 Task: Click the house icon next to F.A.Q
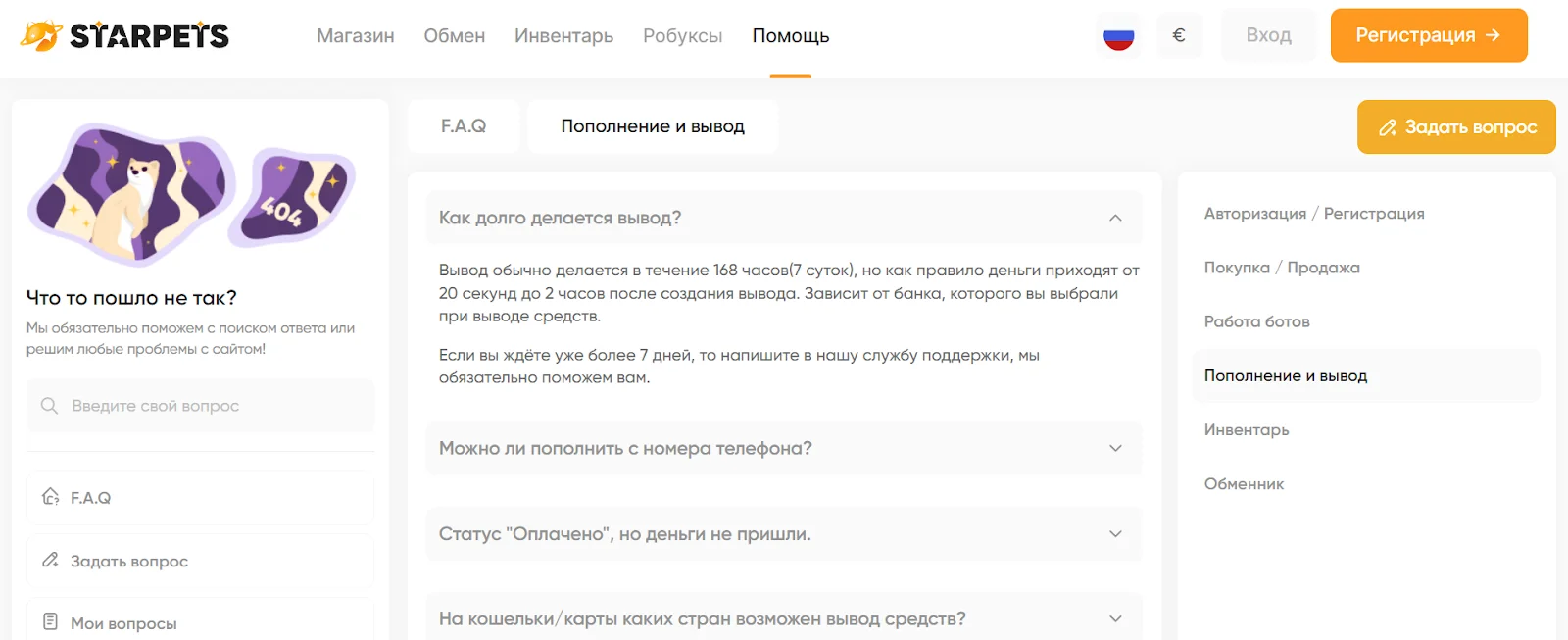[x=50, y=497]
